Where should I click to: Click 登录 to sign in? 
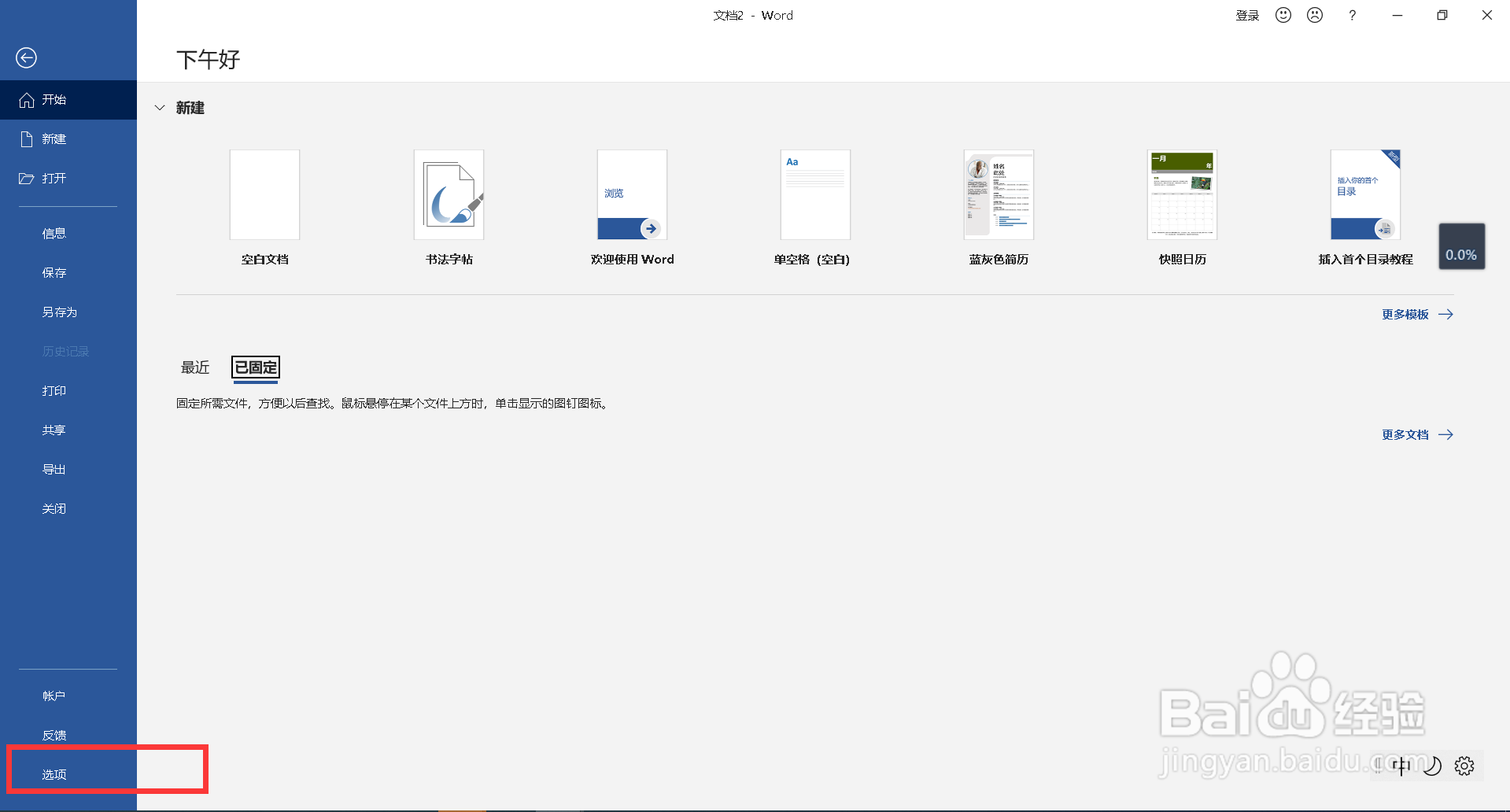(1247, 16)
